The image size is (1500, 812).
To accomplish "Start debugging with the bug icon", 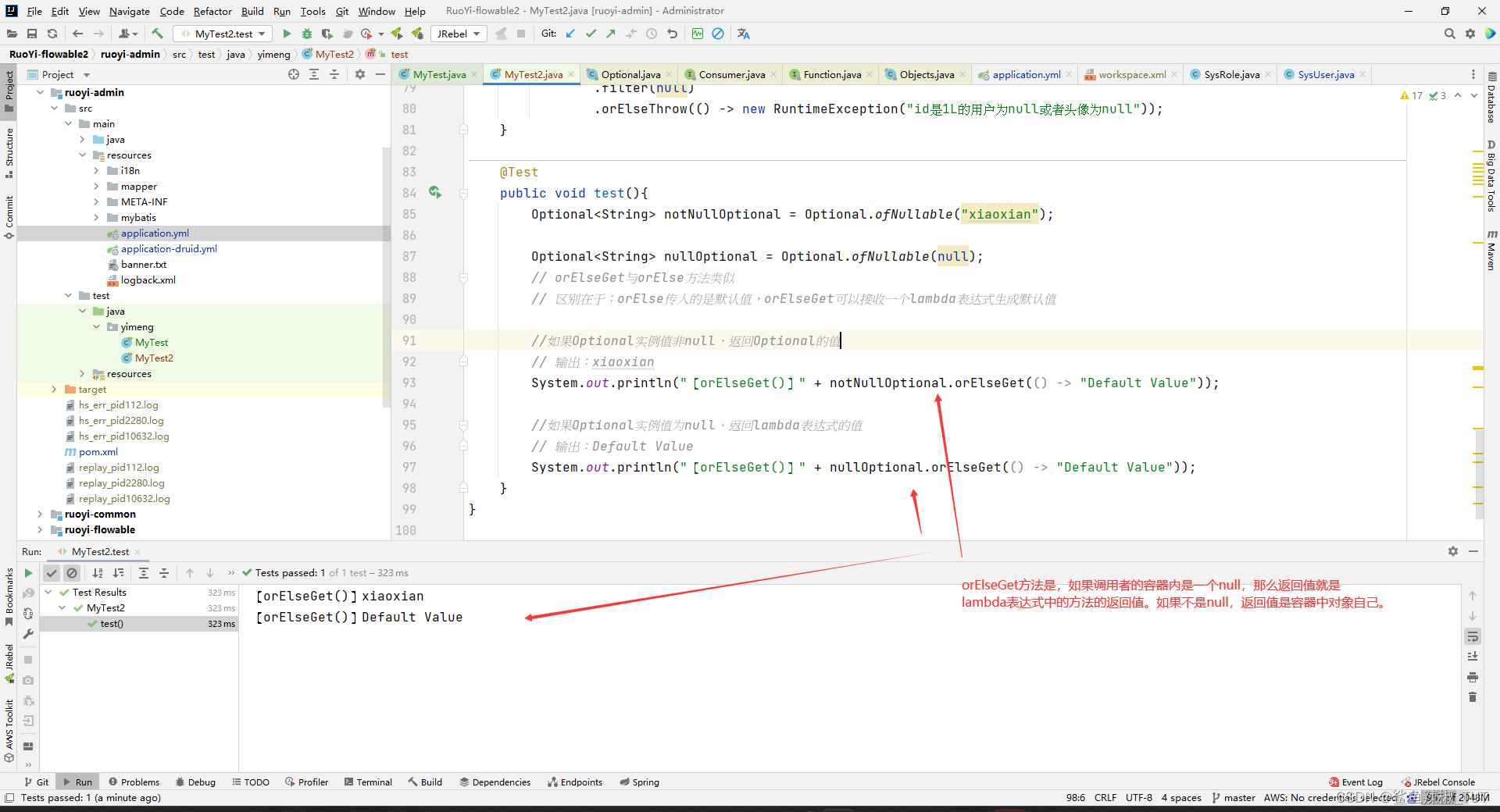I will 307,34.
